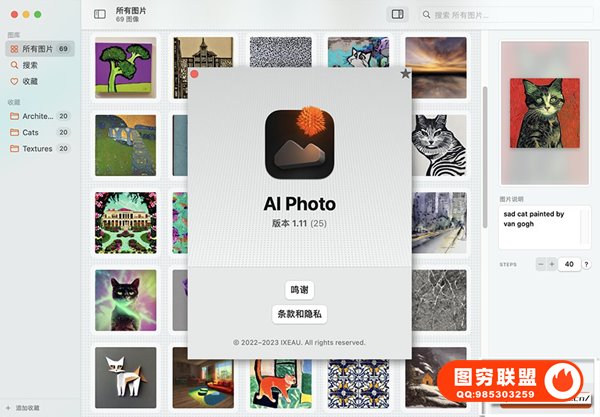Click the star icon on about dialog
600x417 pixels.
point(404,73)
